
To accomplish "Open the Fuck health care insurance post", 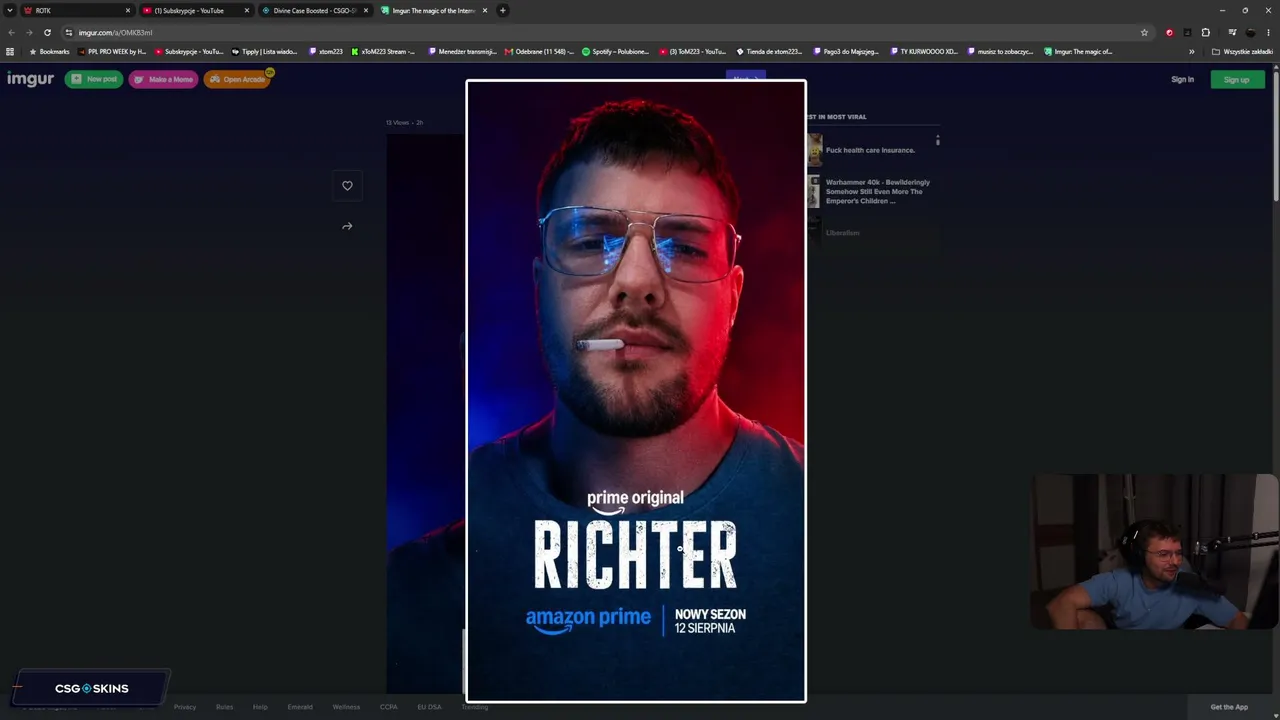I will 870,150.
